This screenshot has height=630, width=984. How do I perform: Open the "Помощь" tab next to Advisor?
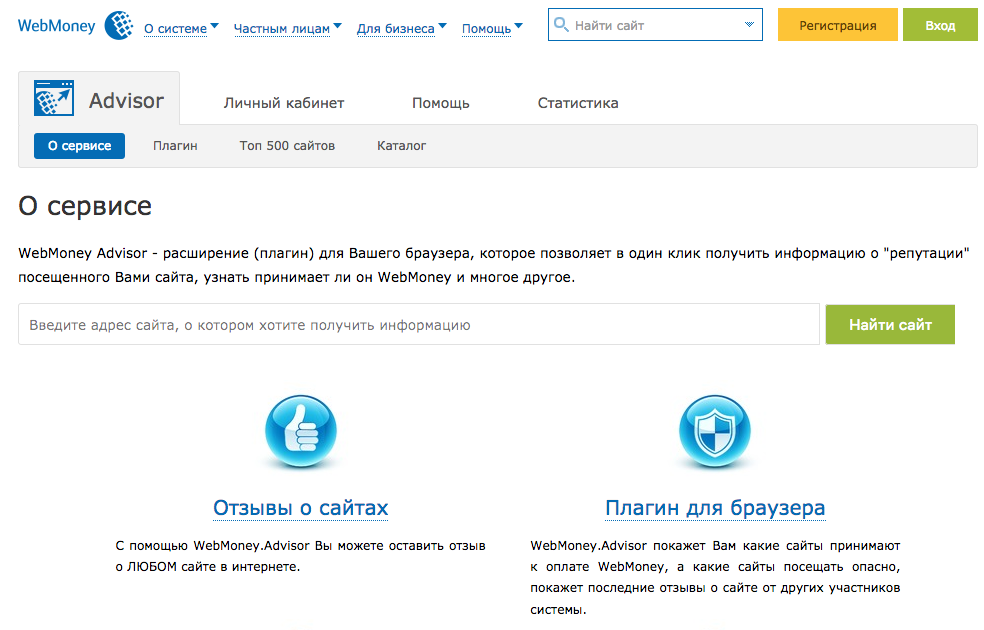click(x=441, y=103)
